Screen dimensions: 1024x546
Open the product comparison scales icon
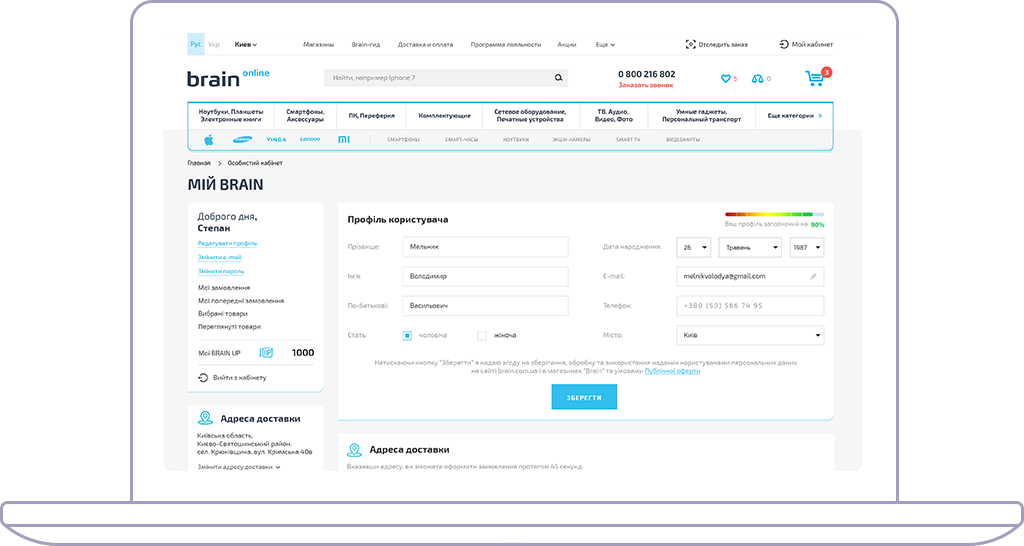[x=758, y=79]
